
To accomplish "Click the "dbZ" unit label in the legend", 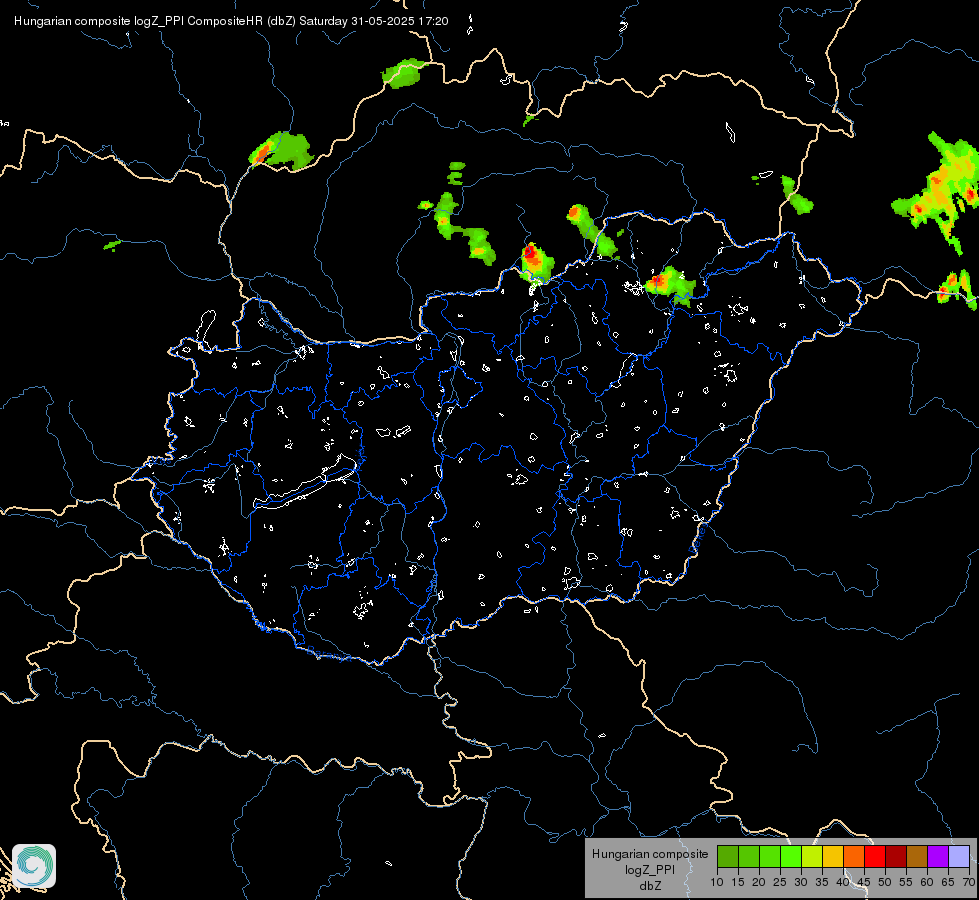I will click(x=650, y=886).
